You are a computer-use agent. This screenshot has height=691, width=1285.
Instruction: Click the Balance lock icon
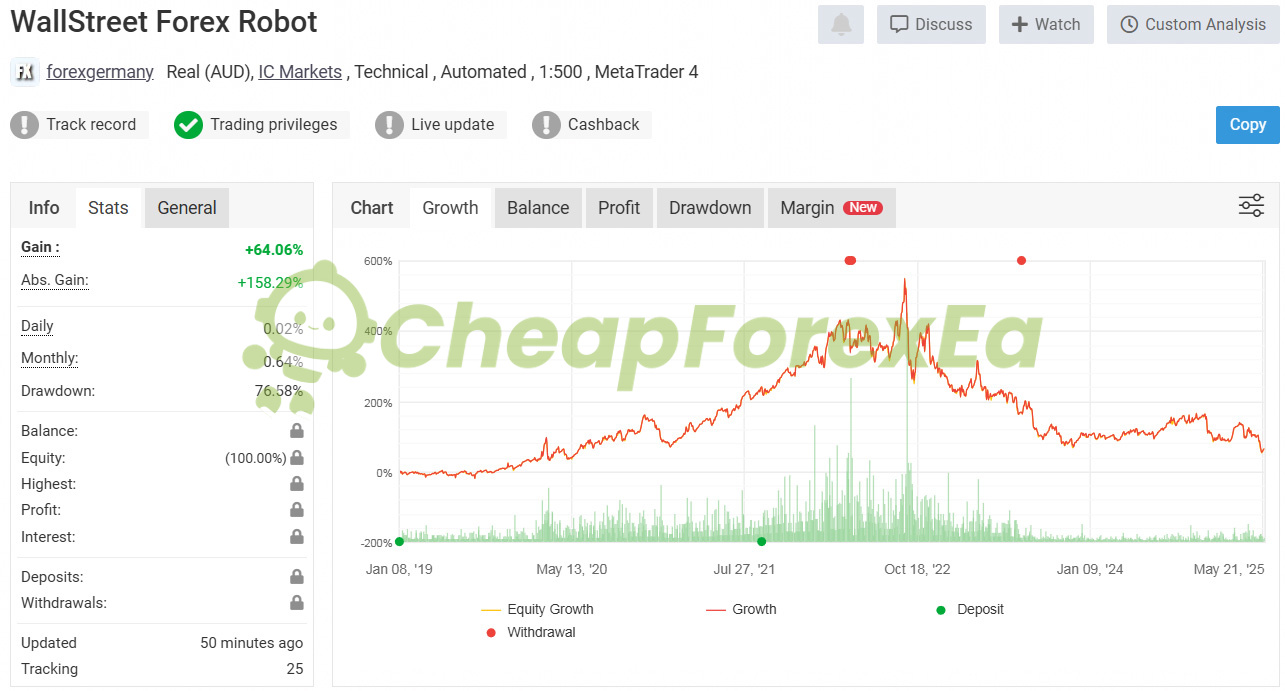pos(297,431)
